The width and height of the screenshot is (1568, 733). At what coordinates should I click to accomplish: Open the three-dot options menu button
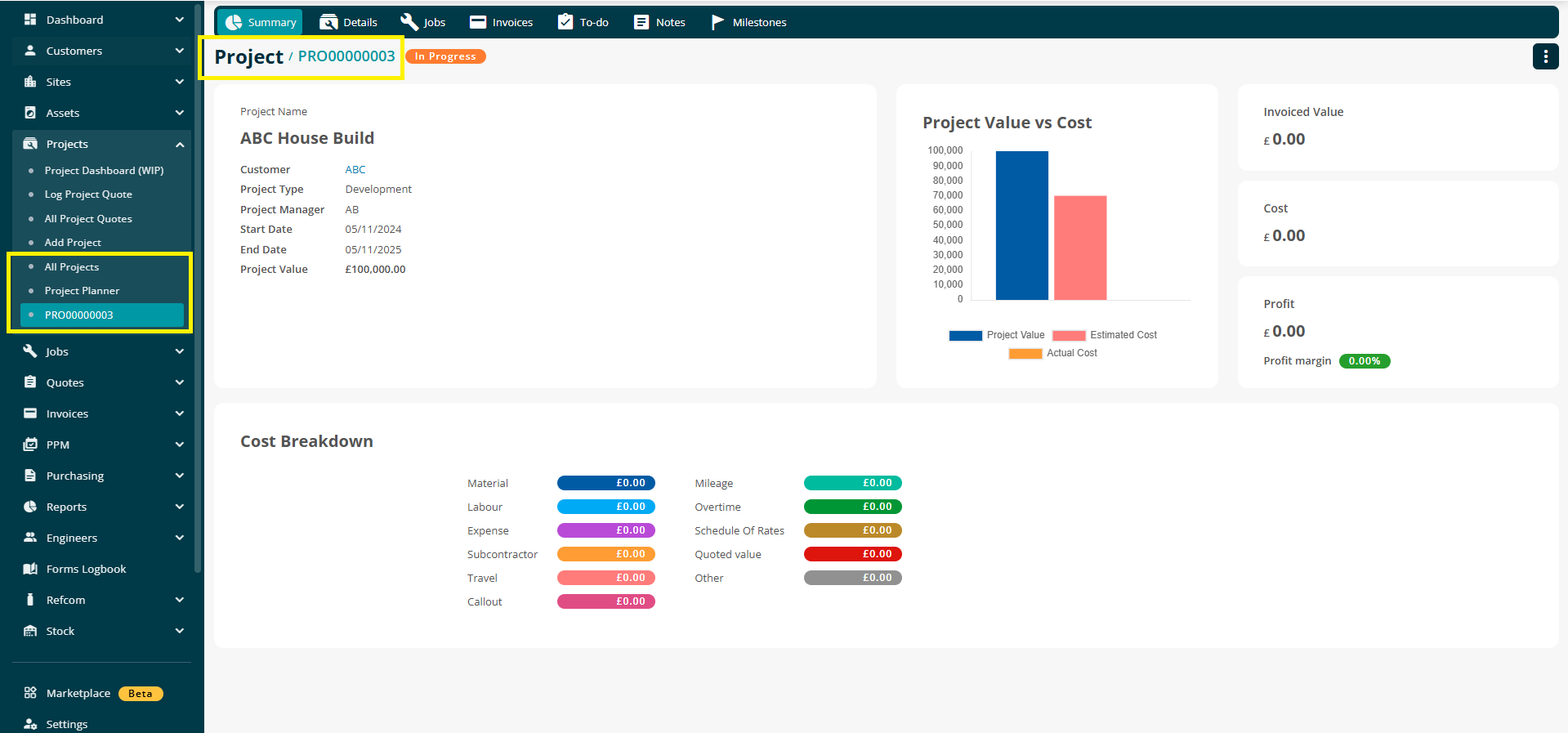click(1545, 56)
